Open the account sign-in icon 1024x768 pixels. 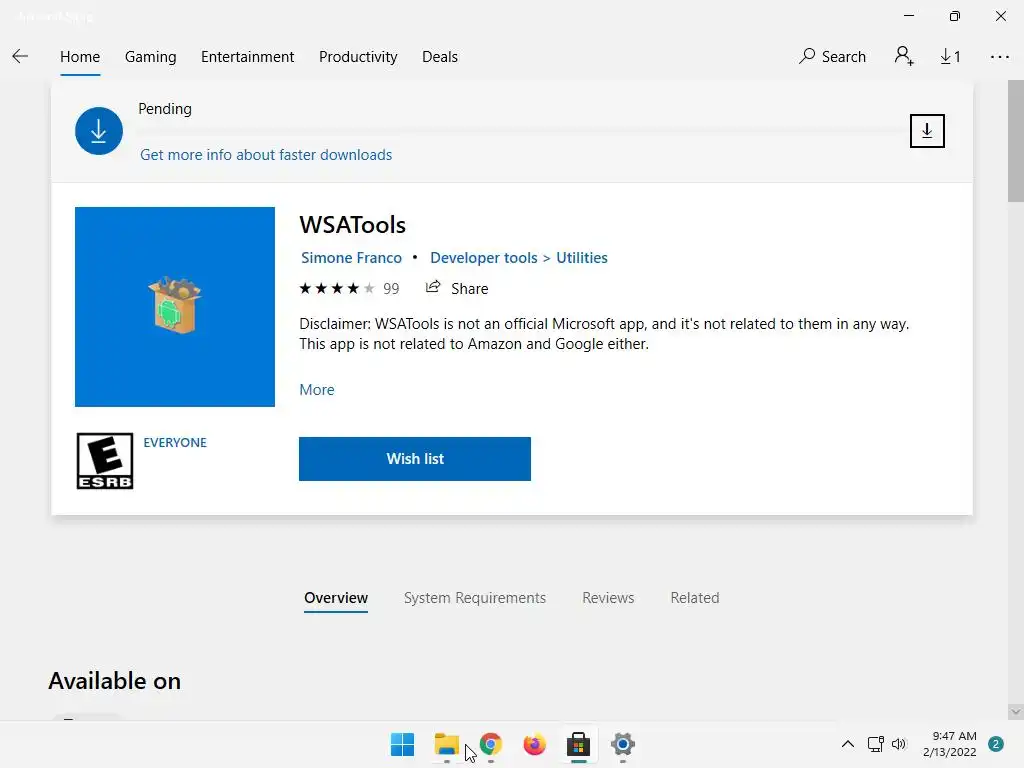(904, 56)
